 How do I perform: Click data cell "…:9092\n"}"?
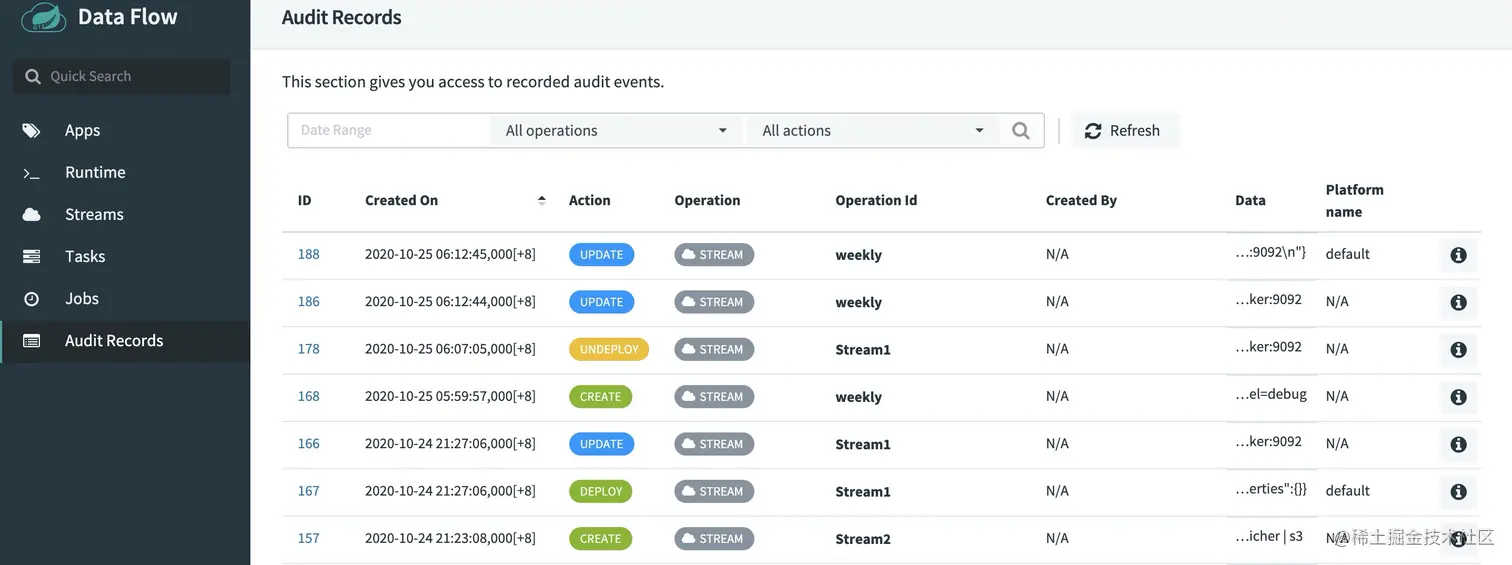1272,252
